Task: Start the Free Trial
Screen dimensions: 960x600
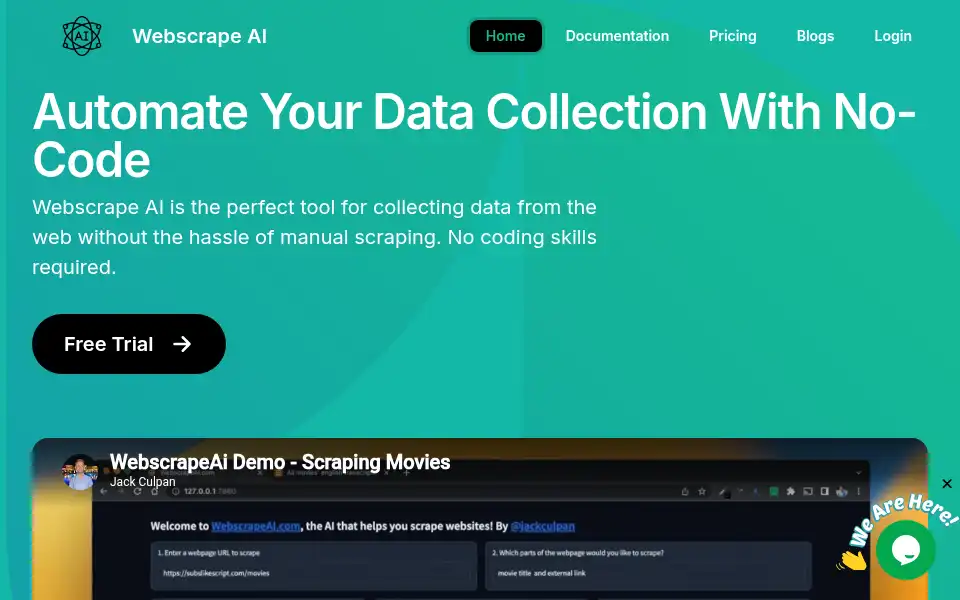Action: pos(129,344)
